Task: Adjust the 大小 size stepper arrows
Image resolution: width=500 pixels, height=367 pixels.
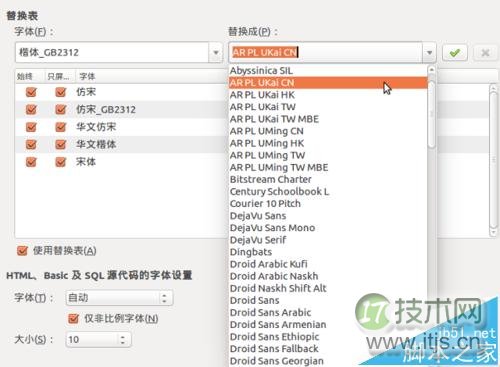Action: (123, 340)
